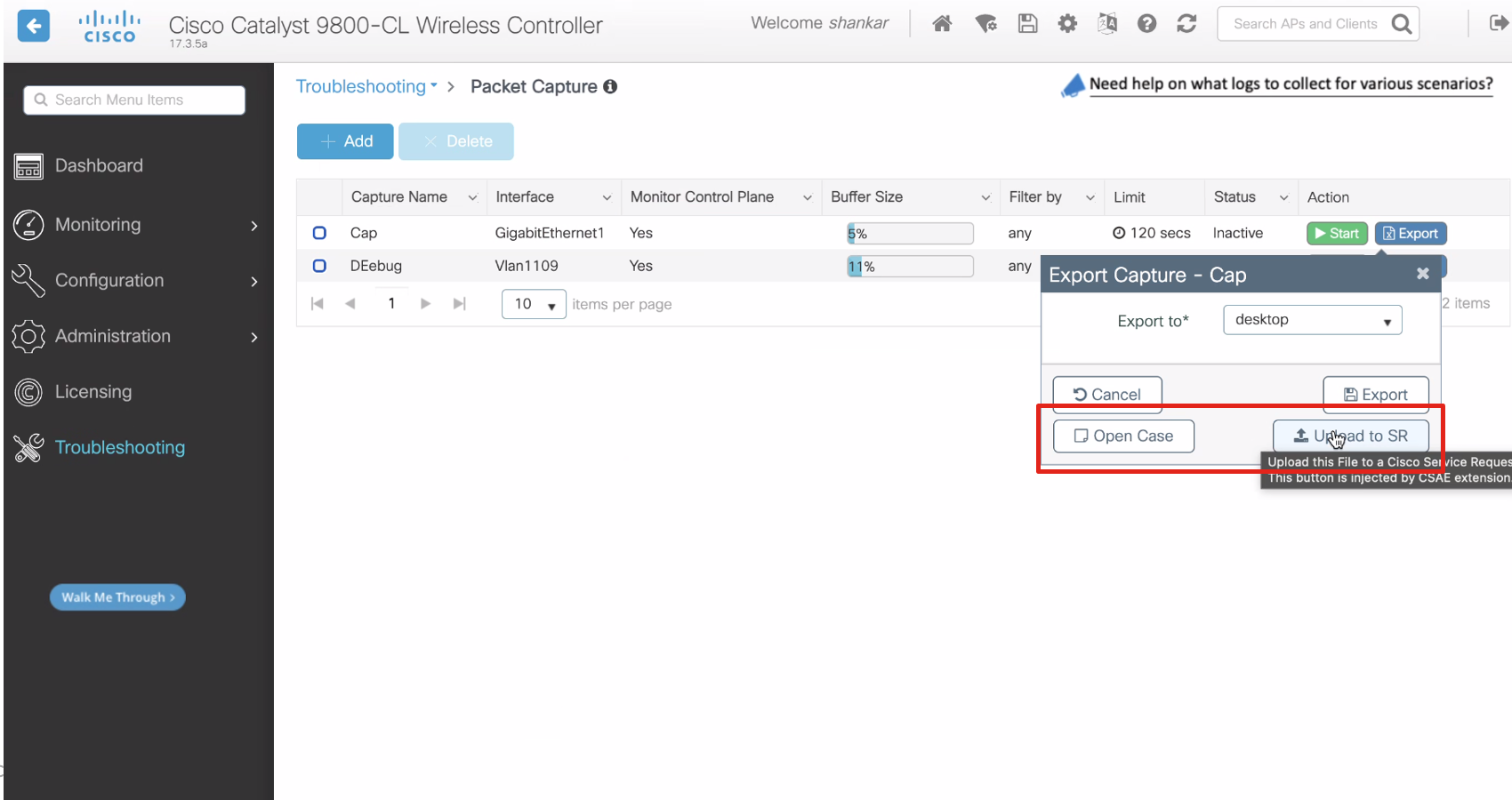Click DEebug buffer size progress bar
The width and height of the screenshot is (1512, 800).
[910, 267]
